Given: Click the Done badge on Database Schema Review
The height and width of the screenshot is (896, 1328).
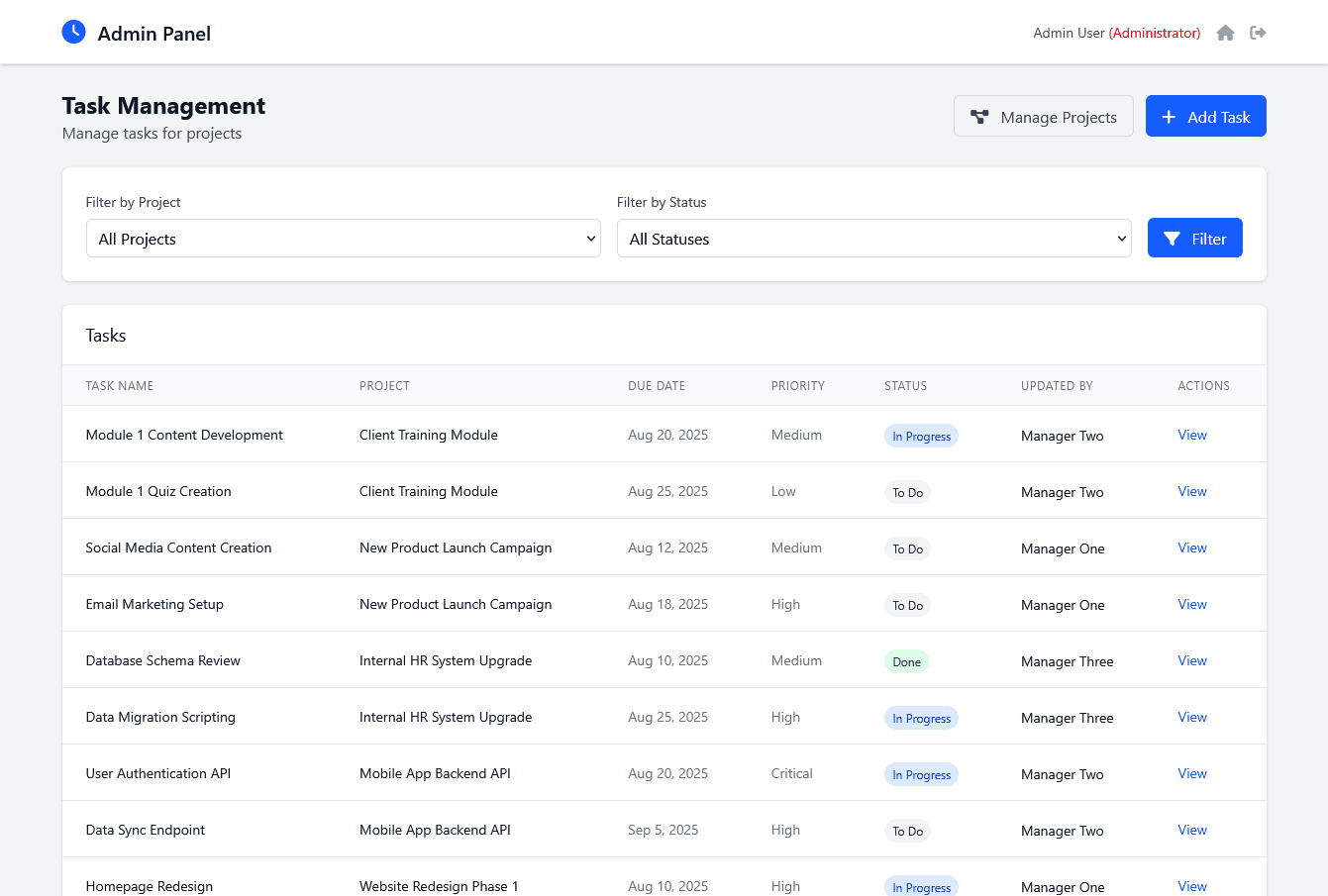Looking at the screenshot, I should click(906, 660).
